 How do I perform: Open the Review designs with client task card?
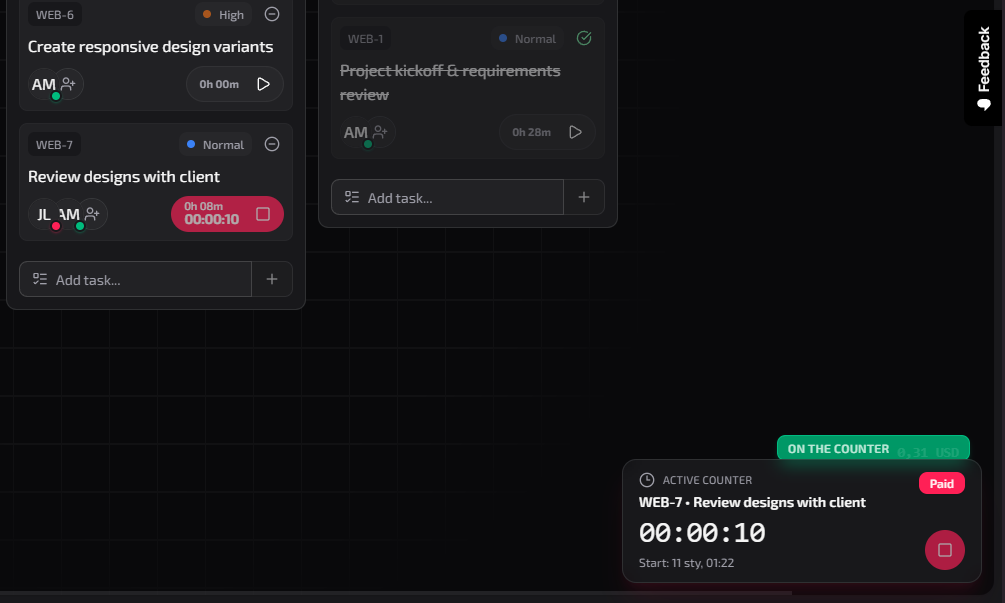coord(124,177)
